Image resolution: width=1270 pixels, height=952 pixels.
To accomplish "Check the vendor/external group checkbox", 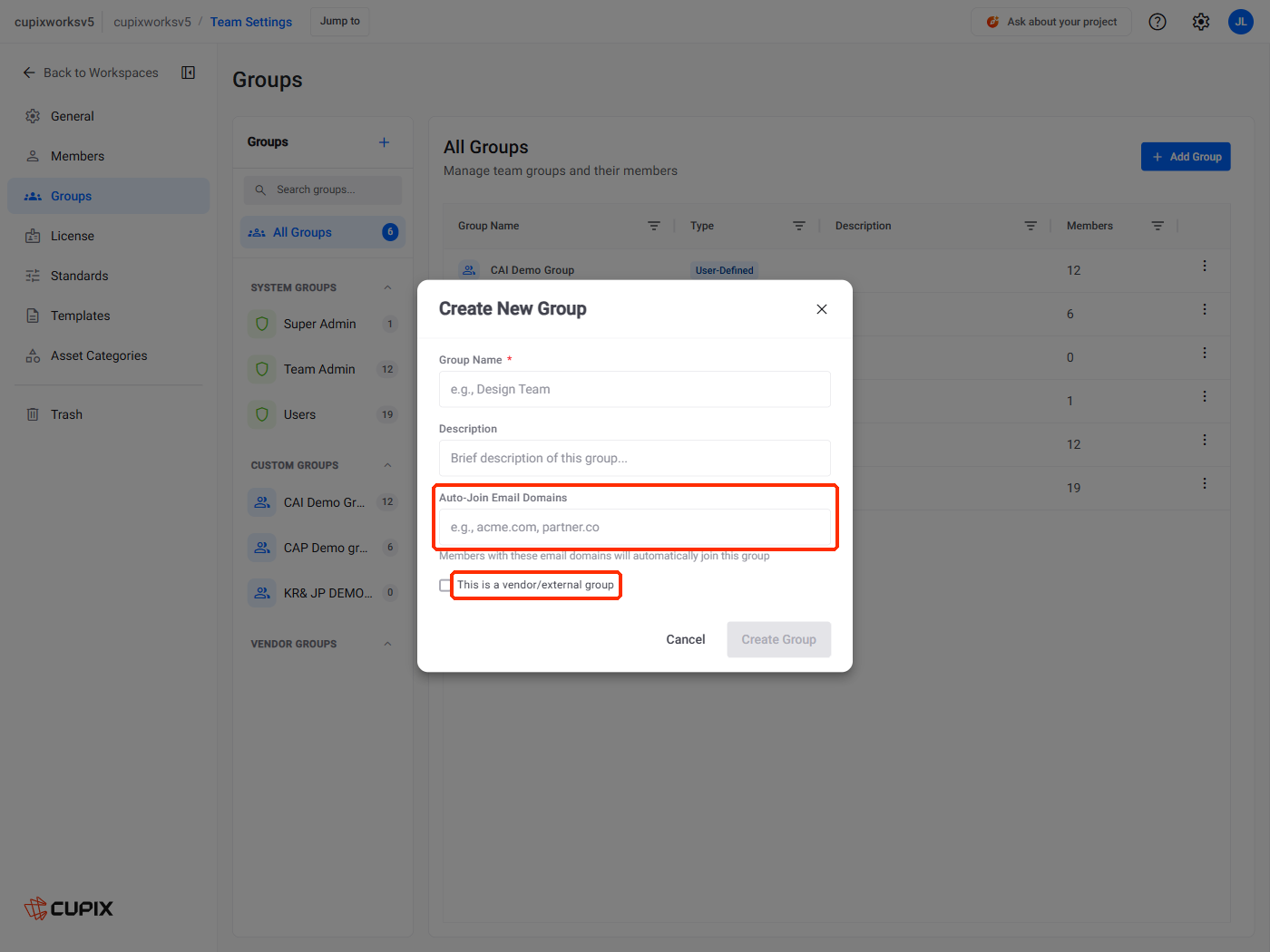I will (445, 586).
